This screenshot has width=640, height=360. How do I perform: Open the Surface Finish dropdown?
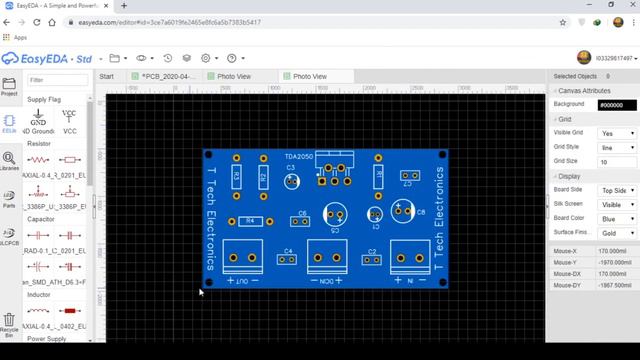point(616,233)
